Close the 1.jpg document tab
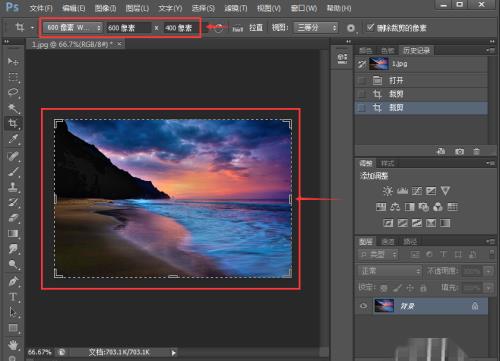 119,44
